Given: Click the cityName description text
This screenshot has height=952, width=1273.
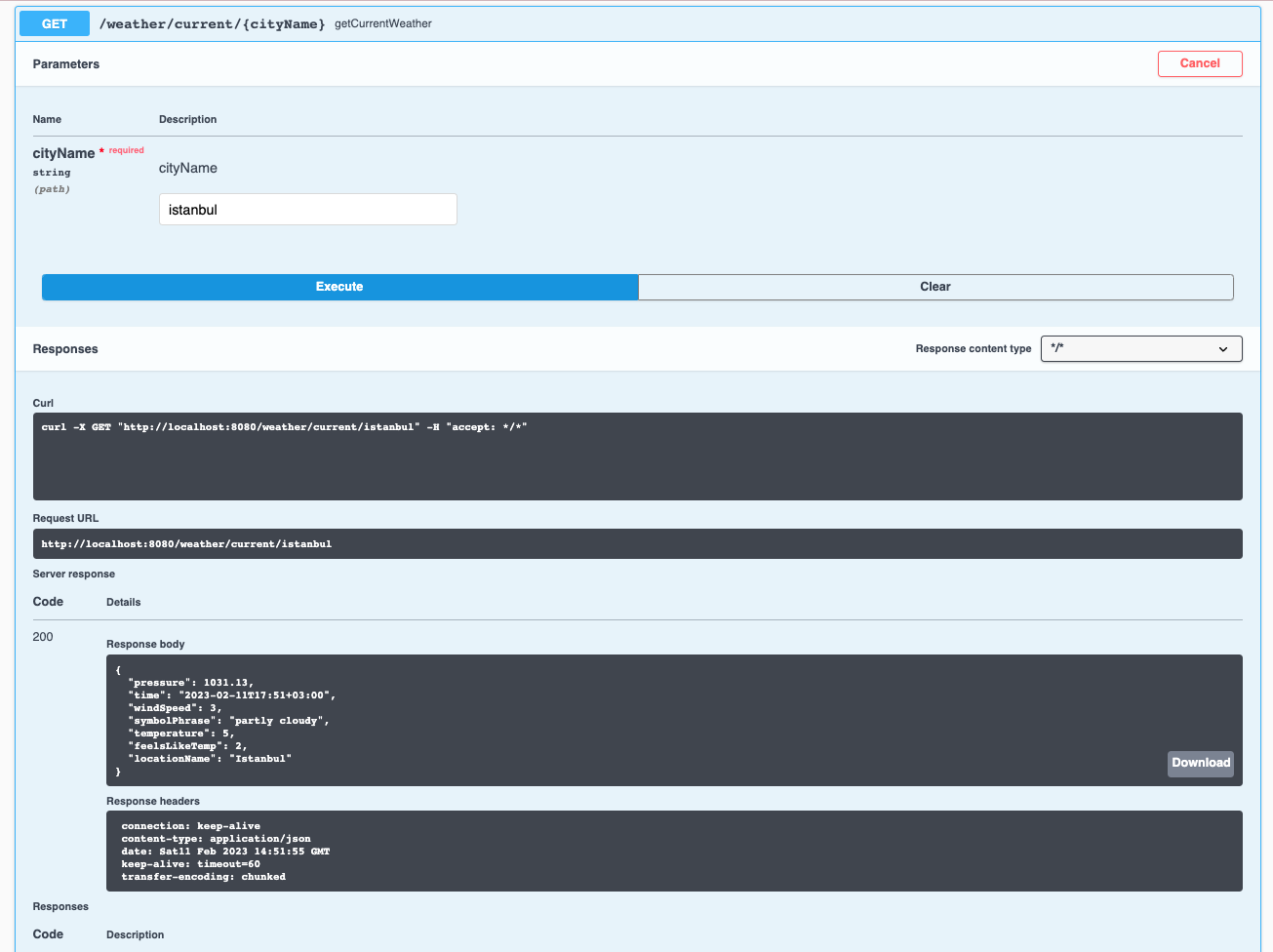Looking at the screenshot, I should [x=188, y=168].
